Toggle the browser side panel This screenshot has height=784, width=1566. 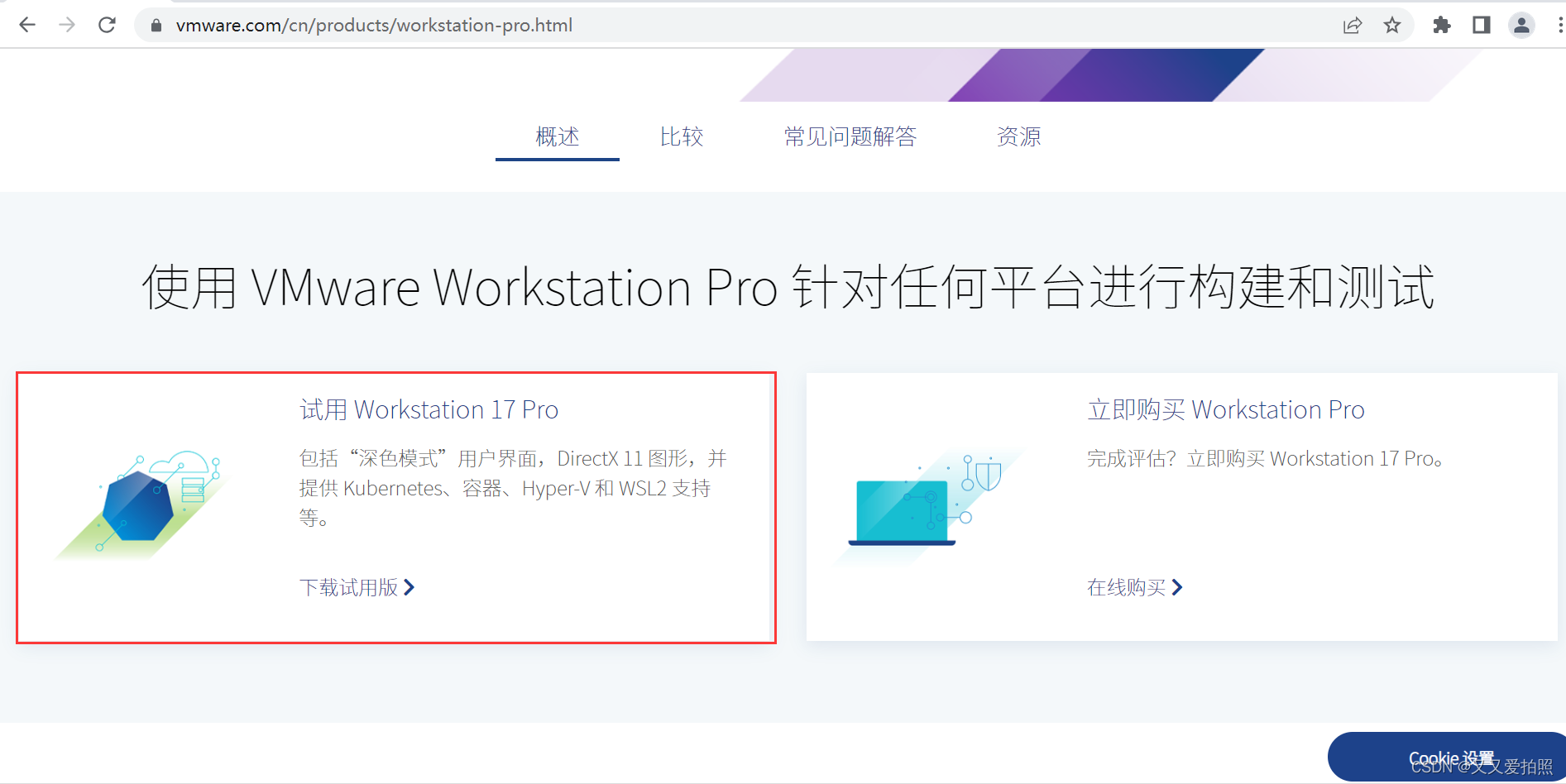(x=1482, y=25)
